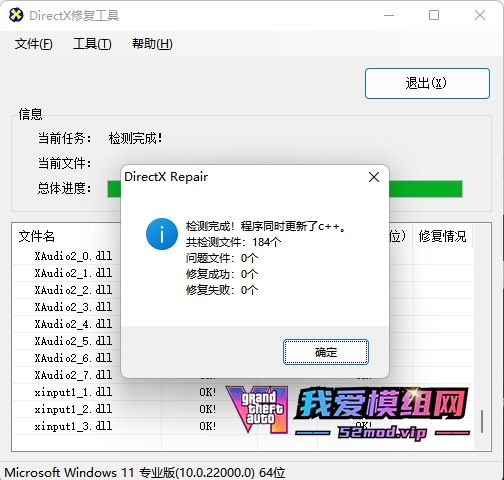Image resolution: width=504 pixels, height=480 pixels.
Task: Confirm with the 确定 button
Action: tap(326, 352)
